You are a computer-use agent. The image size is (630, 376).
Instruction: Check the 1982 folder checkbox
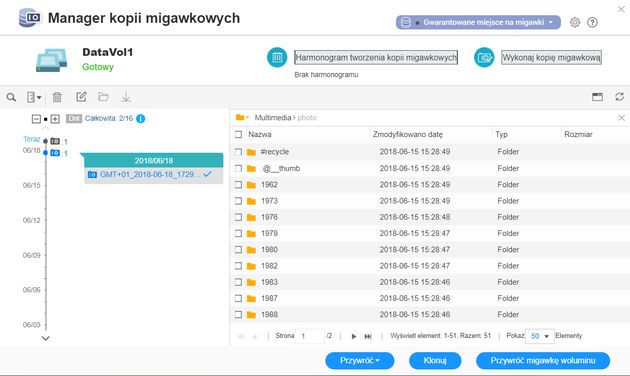point(238,266)
